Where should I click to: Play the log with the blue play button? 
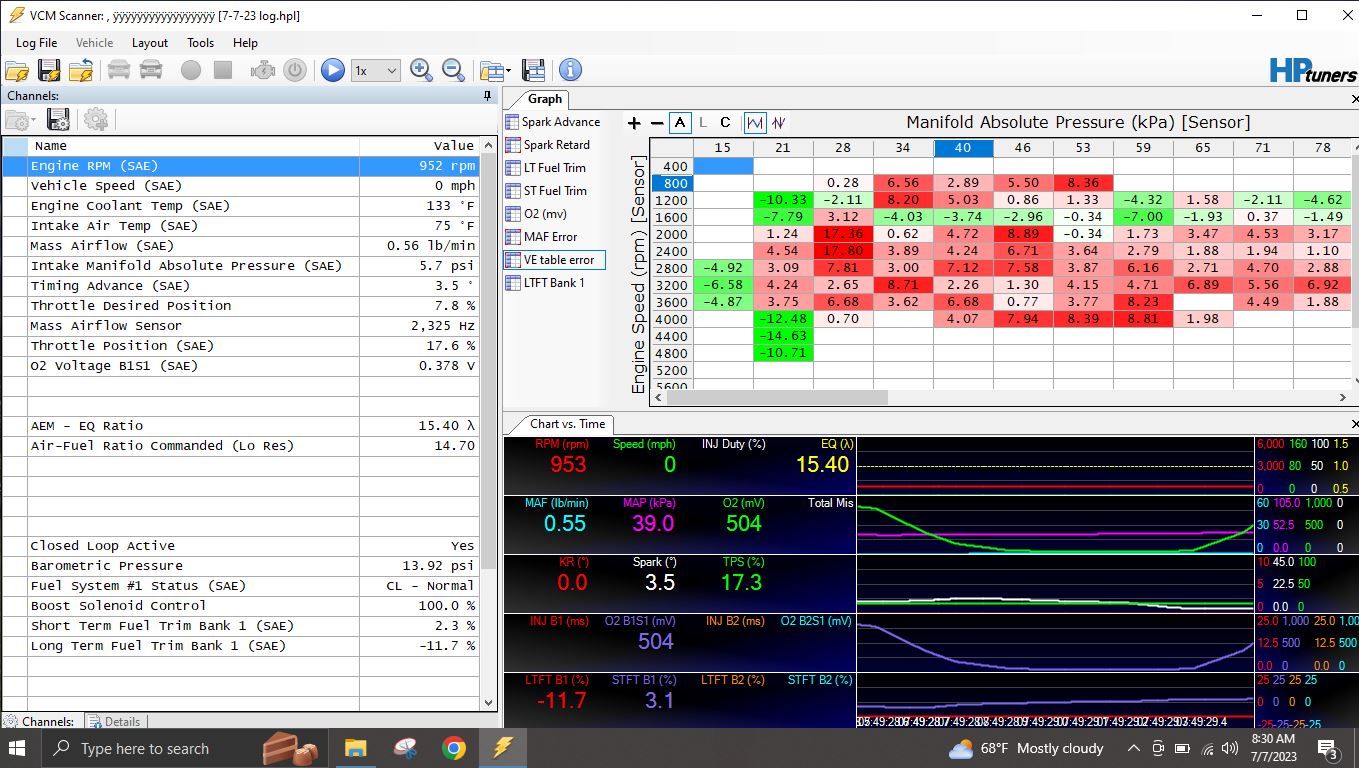(333, 70)
